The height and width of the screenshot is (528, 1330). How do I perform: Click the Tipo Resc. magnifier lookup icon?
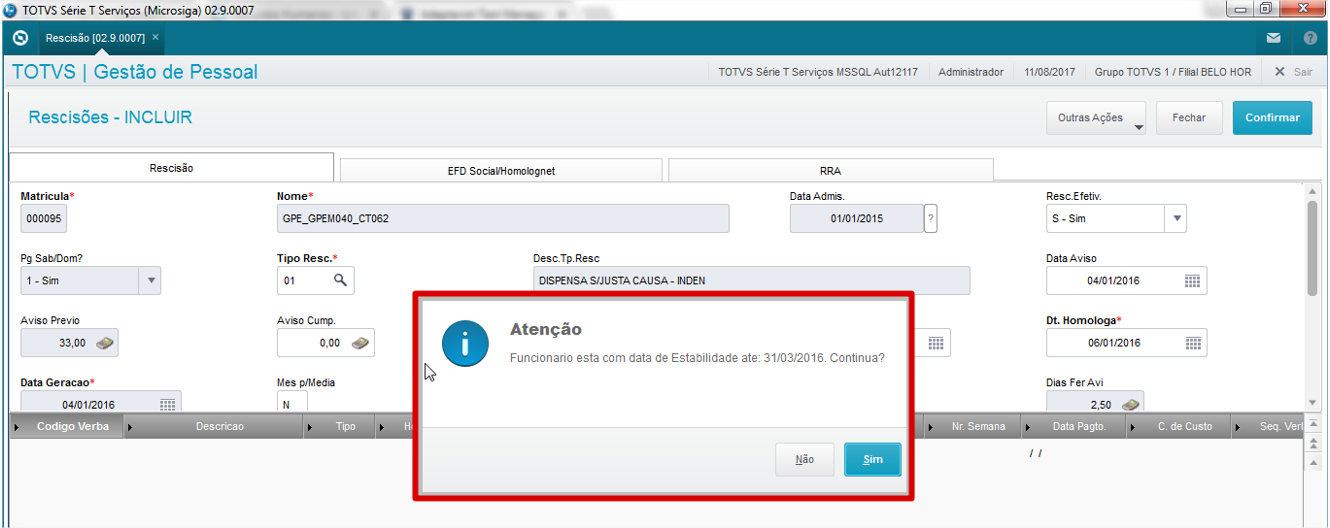pyautogui.click(x=341, y=281)
